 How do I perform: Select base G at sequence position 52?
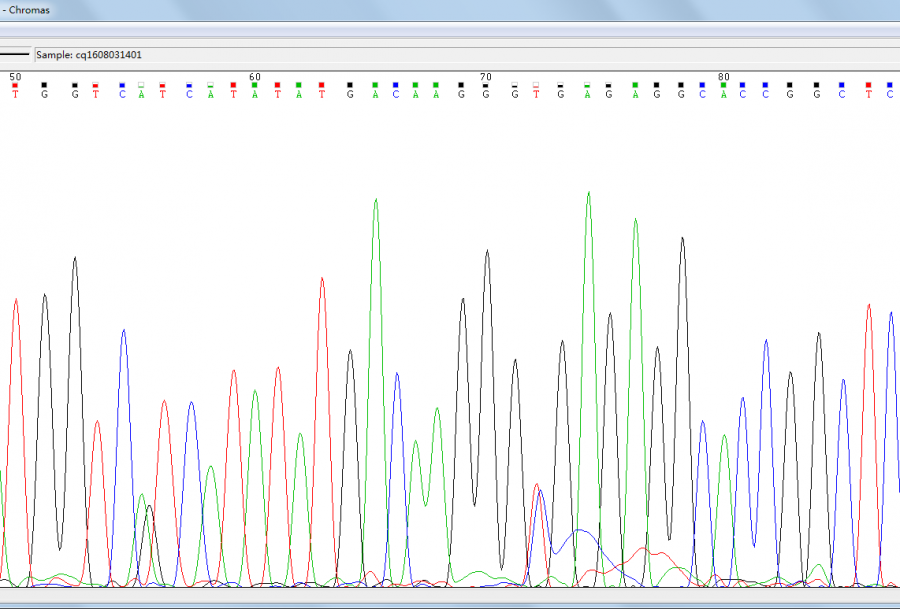(75, 94)
